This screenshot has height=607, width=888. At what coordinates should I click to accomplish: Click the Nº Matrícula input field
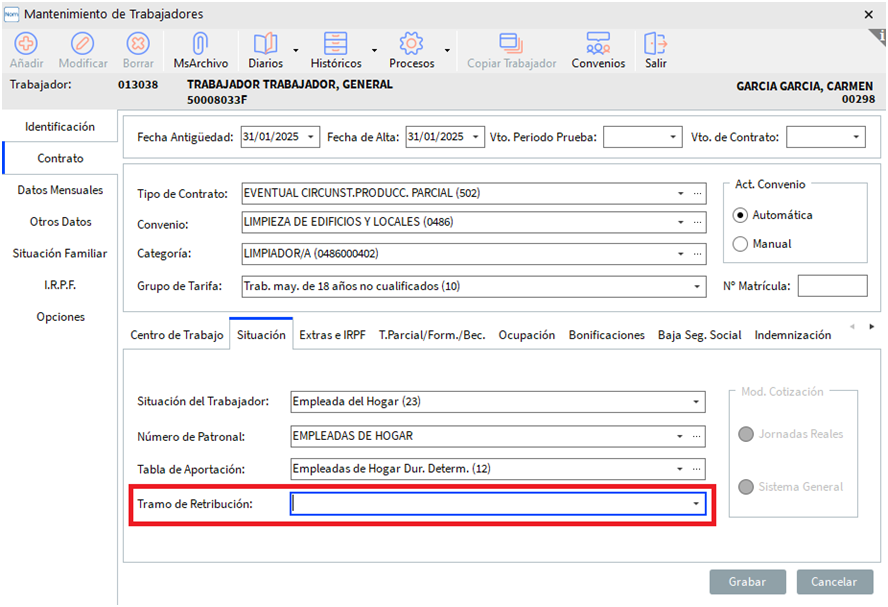832,286
